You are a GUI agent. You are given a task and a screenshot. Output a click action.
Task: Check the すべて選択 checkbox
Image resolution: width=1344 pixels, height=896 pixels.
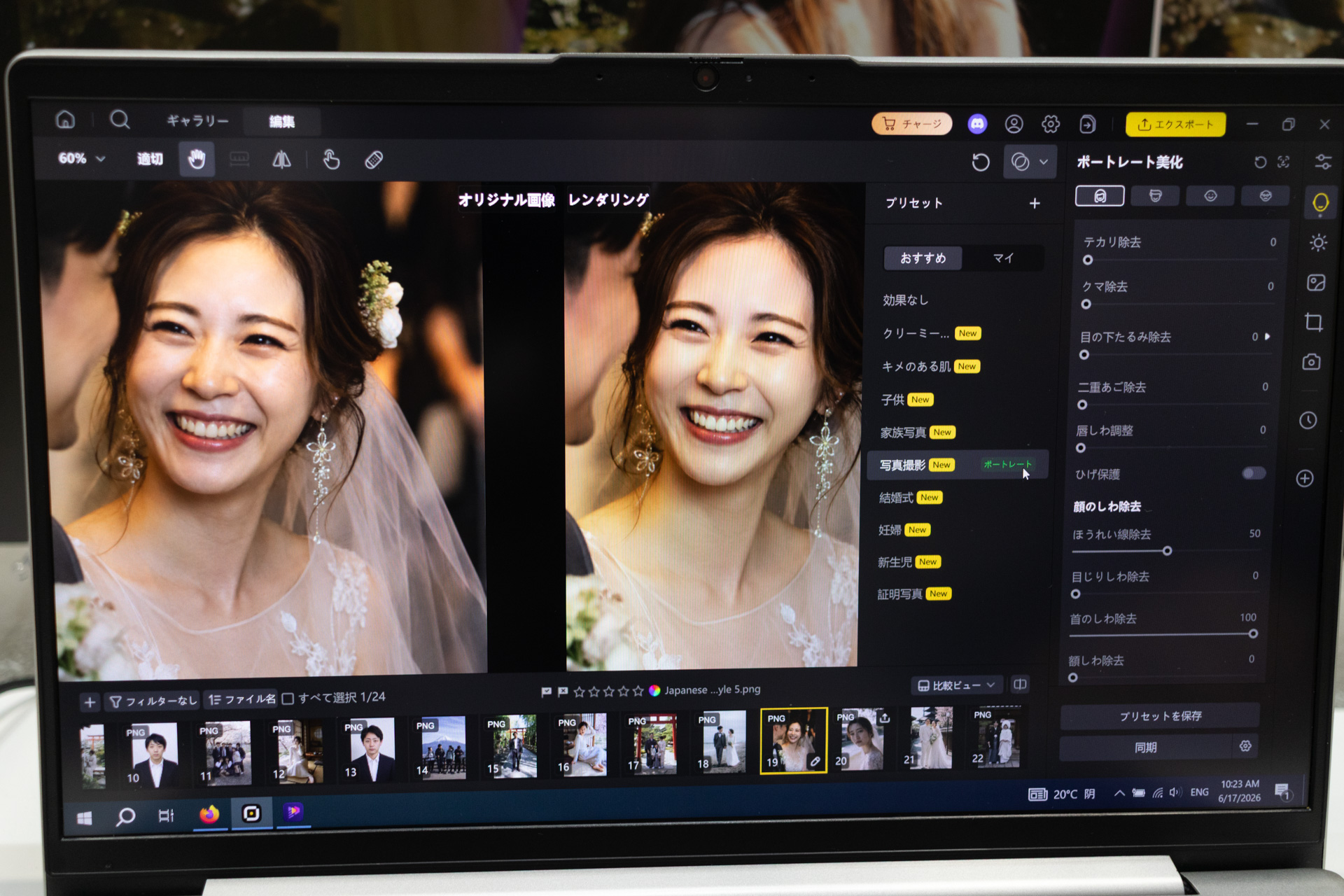tap(288, 699)
